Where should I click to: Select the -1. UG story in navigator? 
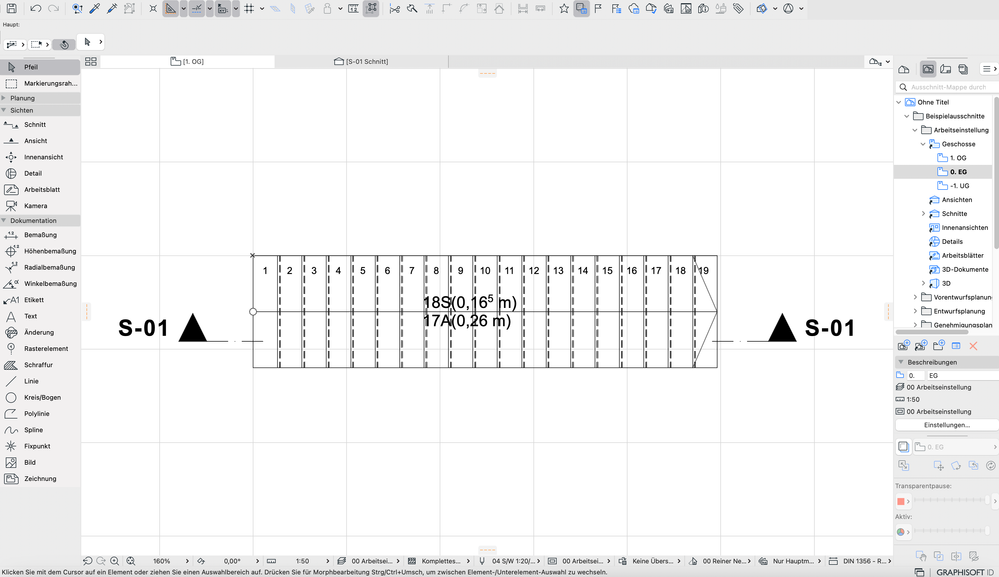click(x=959, y=186)
